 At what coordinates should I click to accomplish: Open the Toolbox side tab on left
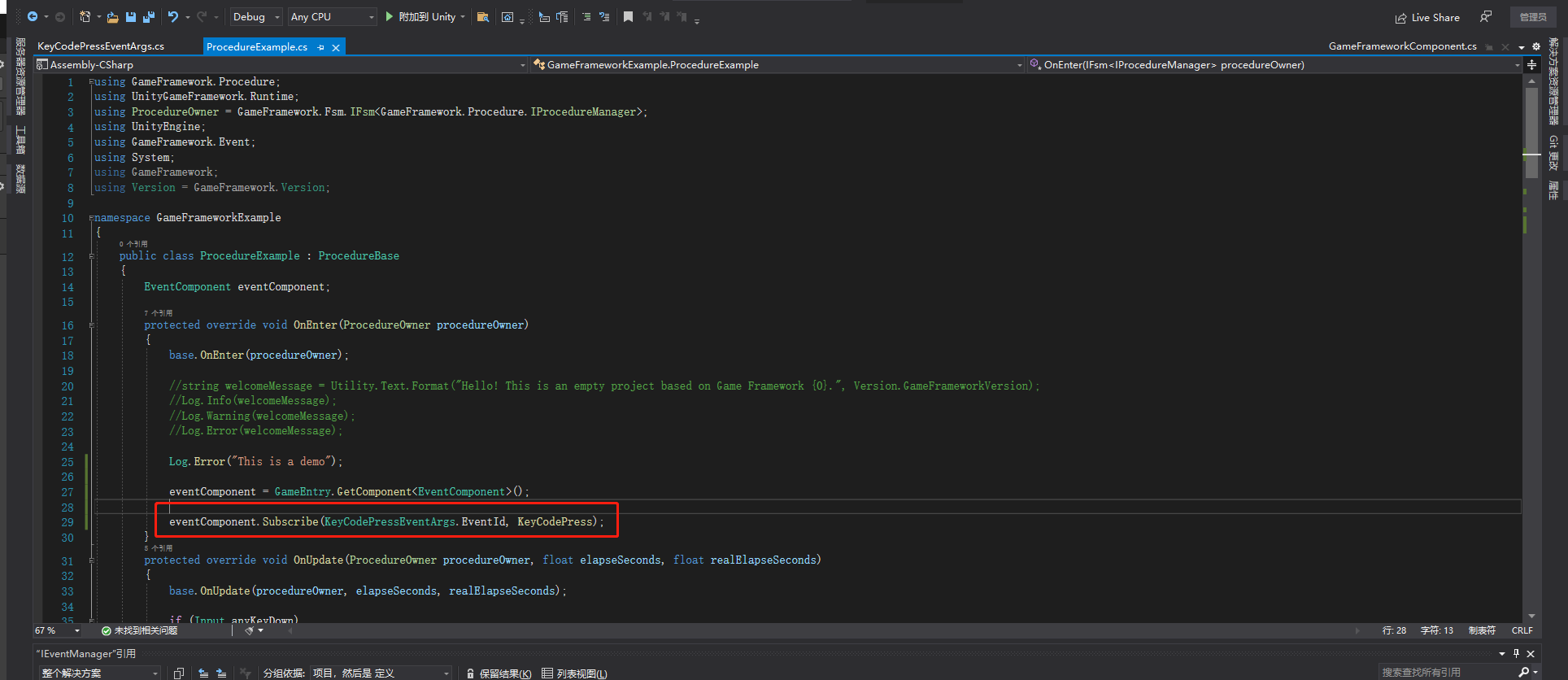click(20, 140)
